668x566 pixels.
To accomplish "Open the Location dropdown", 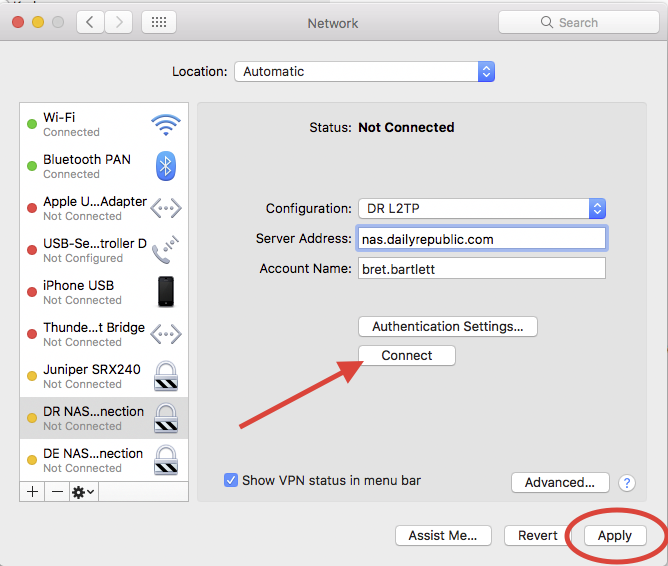I will pos(364,72).
